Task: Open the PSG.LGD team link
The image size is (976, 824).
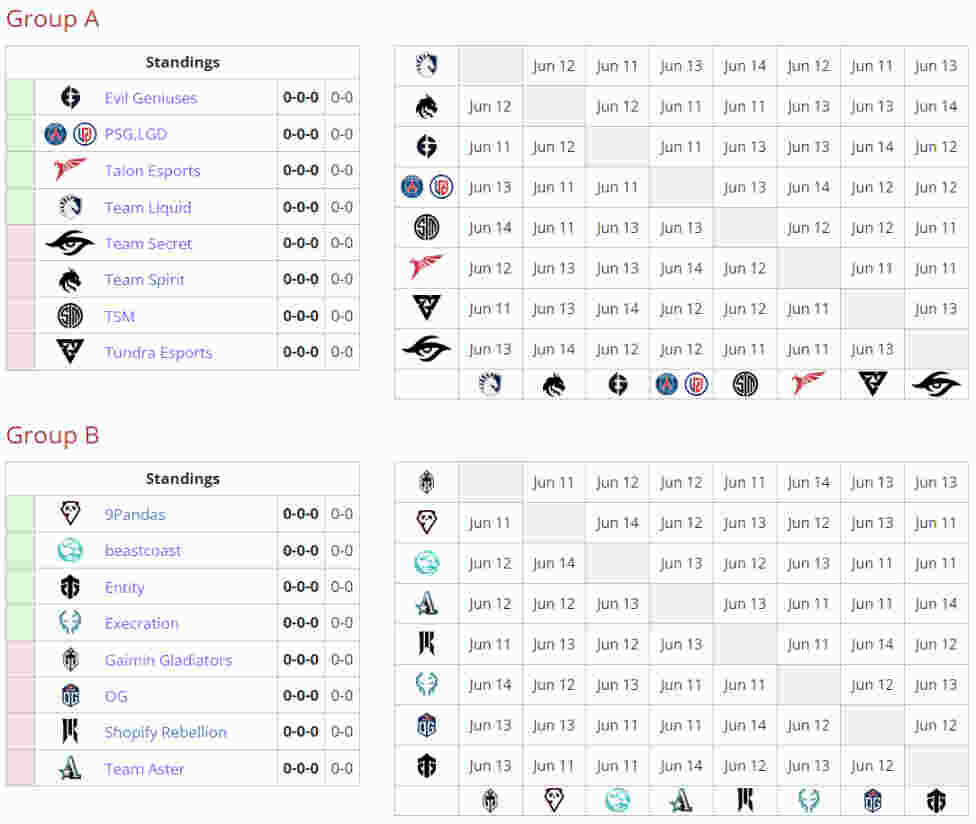Action: coord(136,134)
